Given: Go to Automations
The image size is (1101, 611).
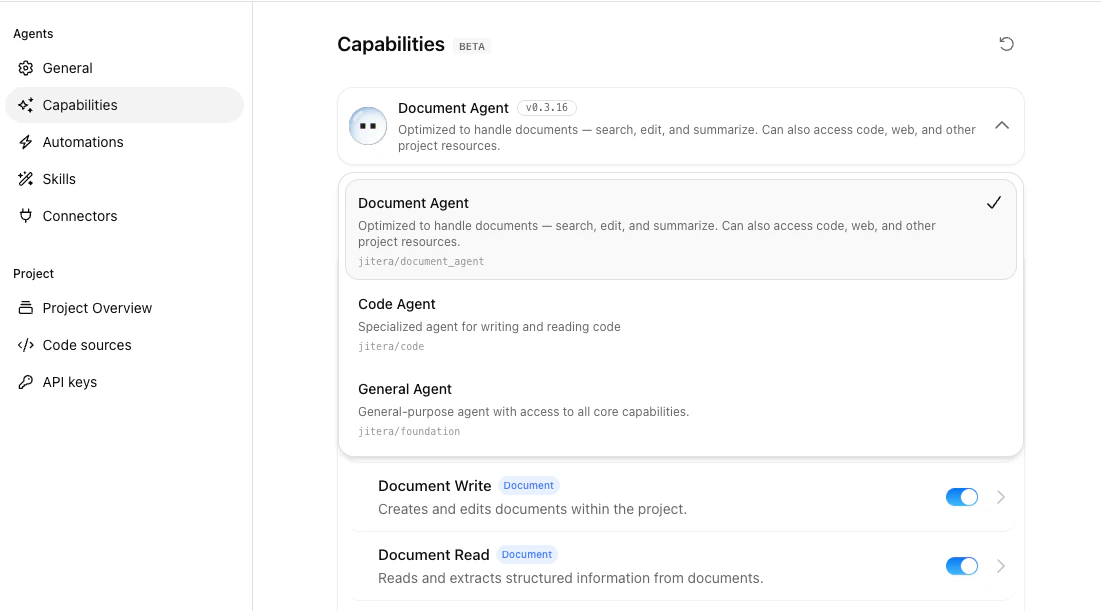Looking at the screenshot, I should pyautogui.click(x=124, y=142).
